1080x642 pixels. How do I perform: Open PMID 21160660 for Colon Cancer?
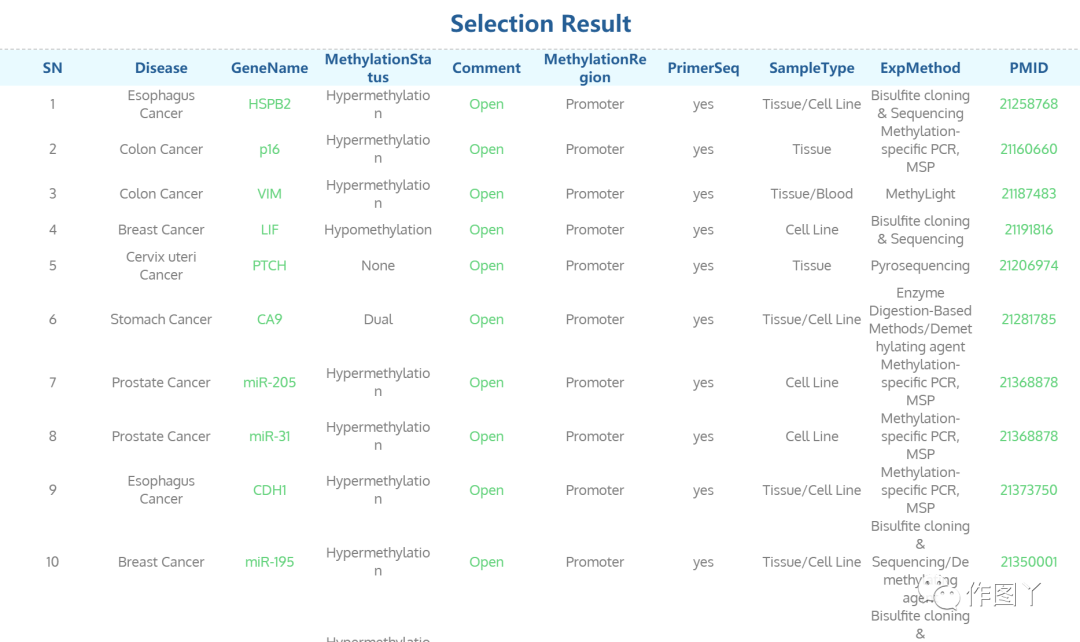click(x=1028, y=149)
